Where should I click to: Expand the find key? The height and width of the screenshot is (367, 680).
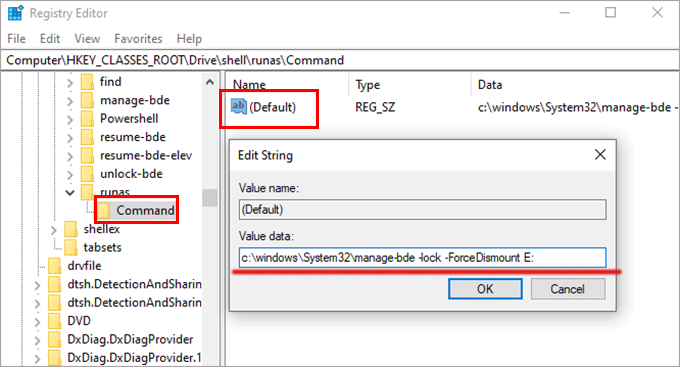(70, 82)
